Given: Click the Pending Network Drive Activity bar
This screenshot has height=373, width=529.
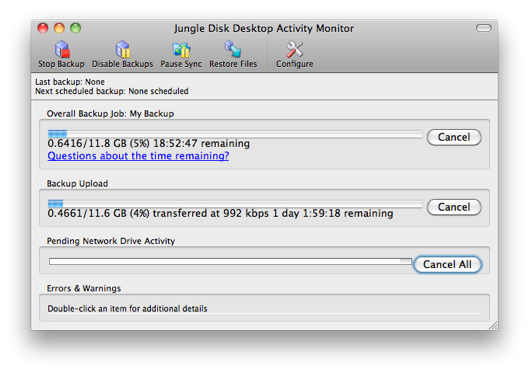Looking at the screenshot, I should (x=230, y=261).
